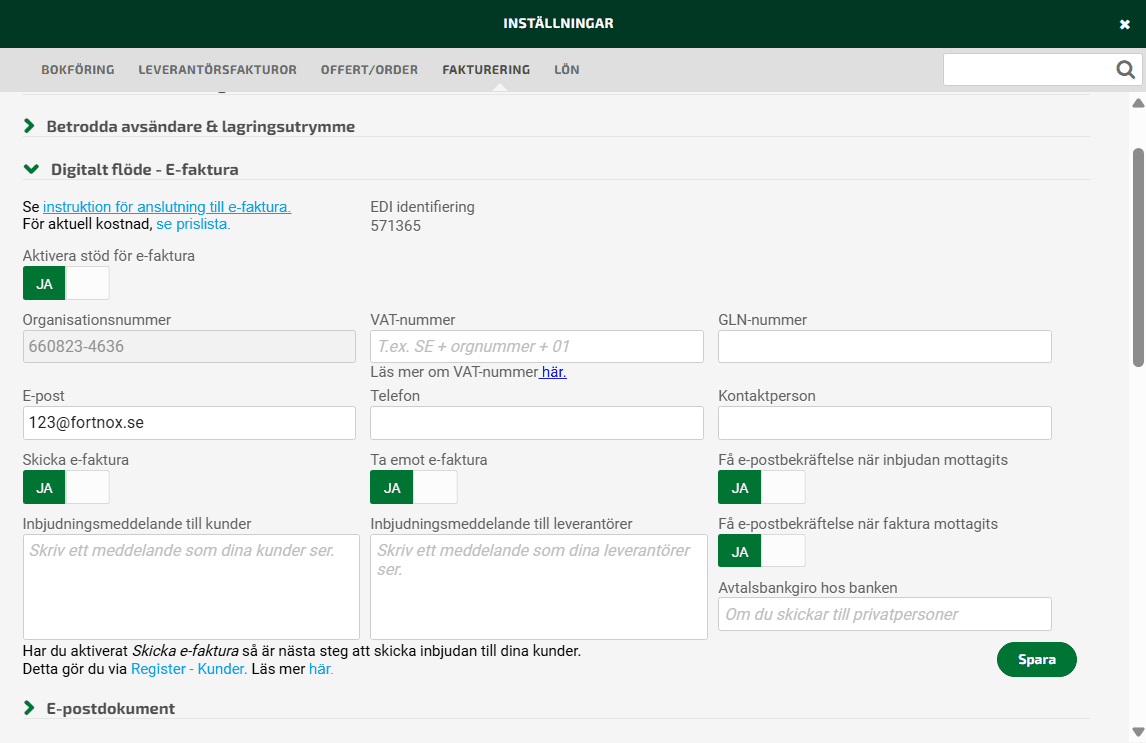Expand the E-postdokument section
This screenshot has height=743, width=1146.
click(110, 708)
